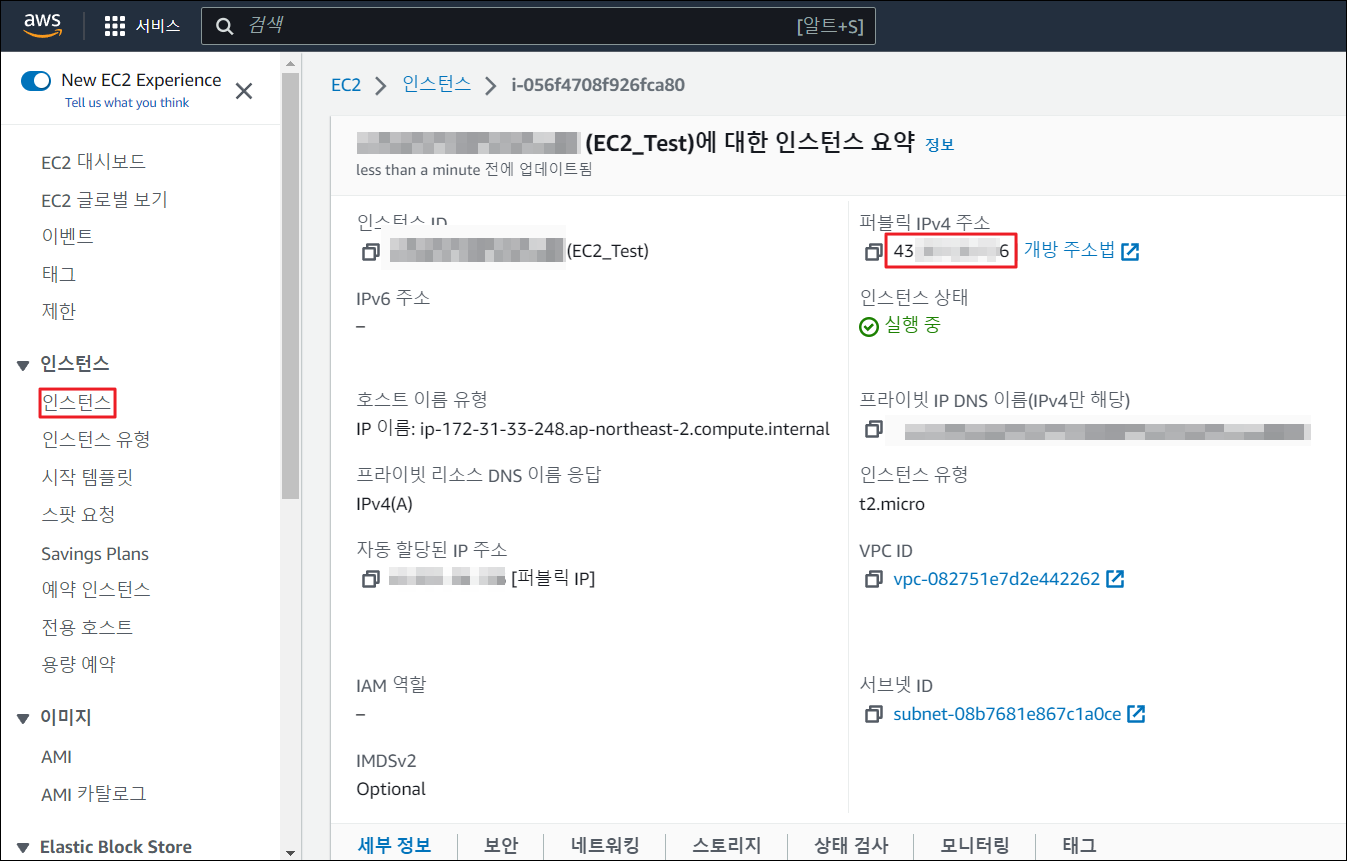
Task: Copy the 인스턴스 ID value
Action: [370, 252]
